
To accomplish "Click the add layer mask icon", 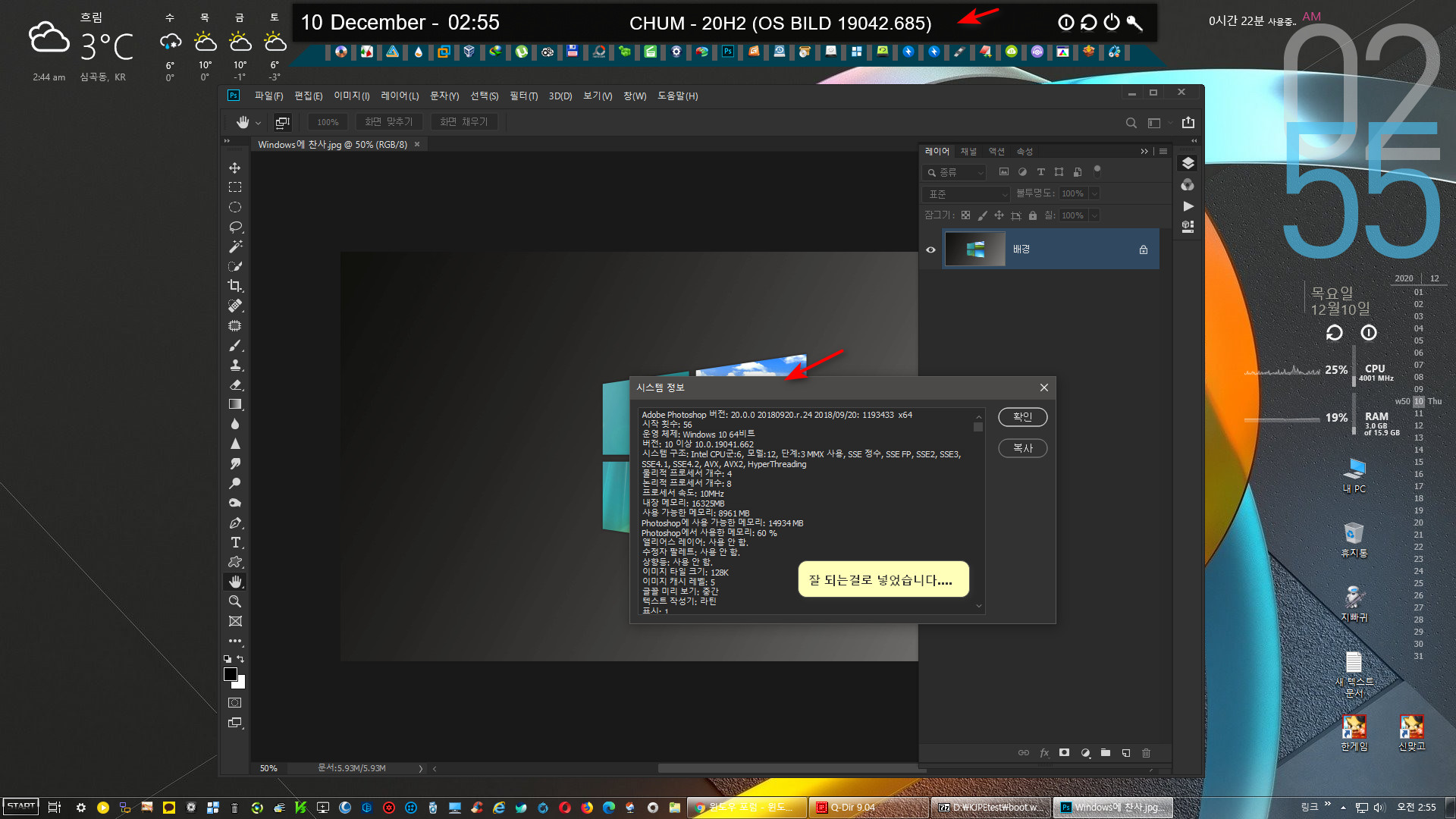I will point(1064,753).
